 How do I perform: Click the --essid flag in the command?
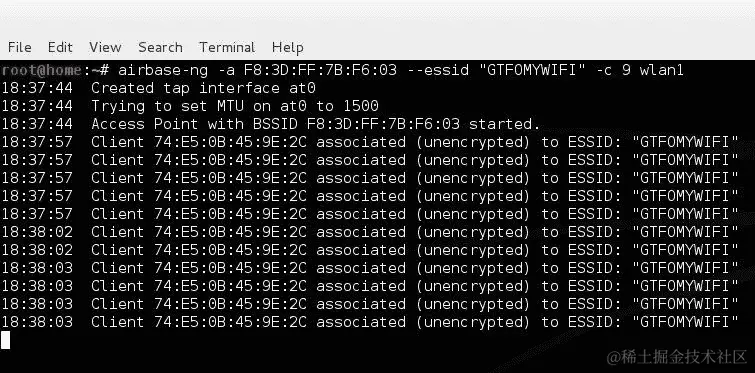click(438, 70)
